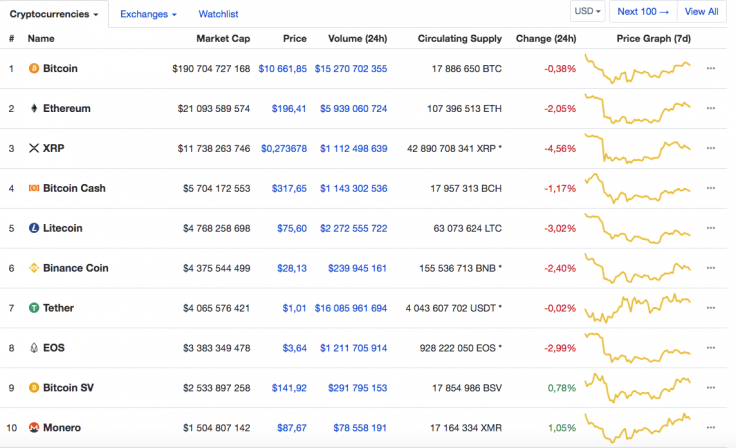Click the Tether logo icon
736x448 pixels.
(x=34, y=308)
